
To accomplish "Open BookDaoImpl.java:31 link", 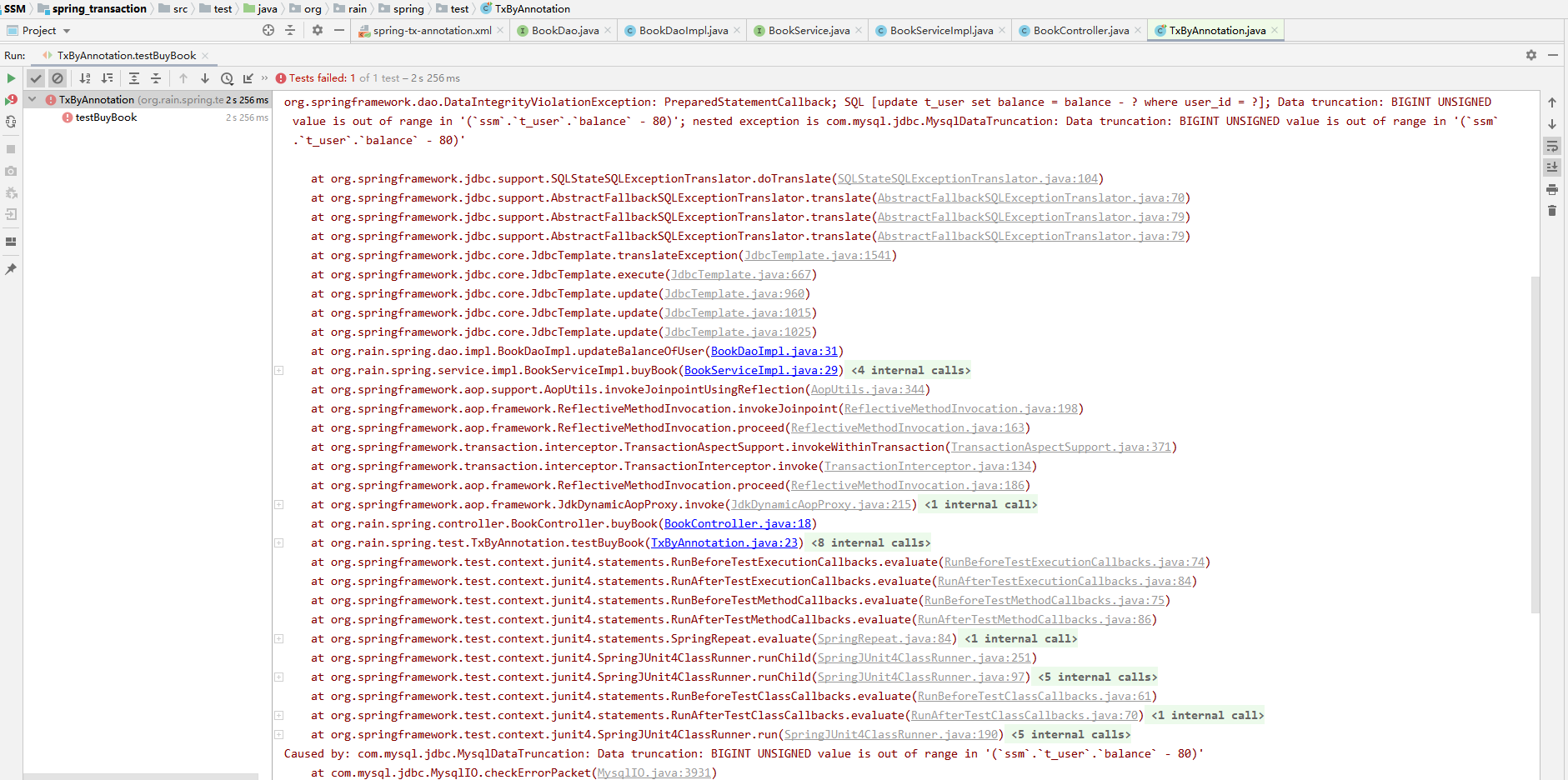I will click(774, 352).
